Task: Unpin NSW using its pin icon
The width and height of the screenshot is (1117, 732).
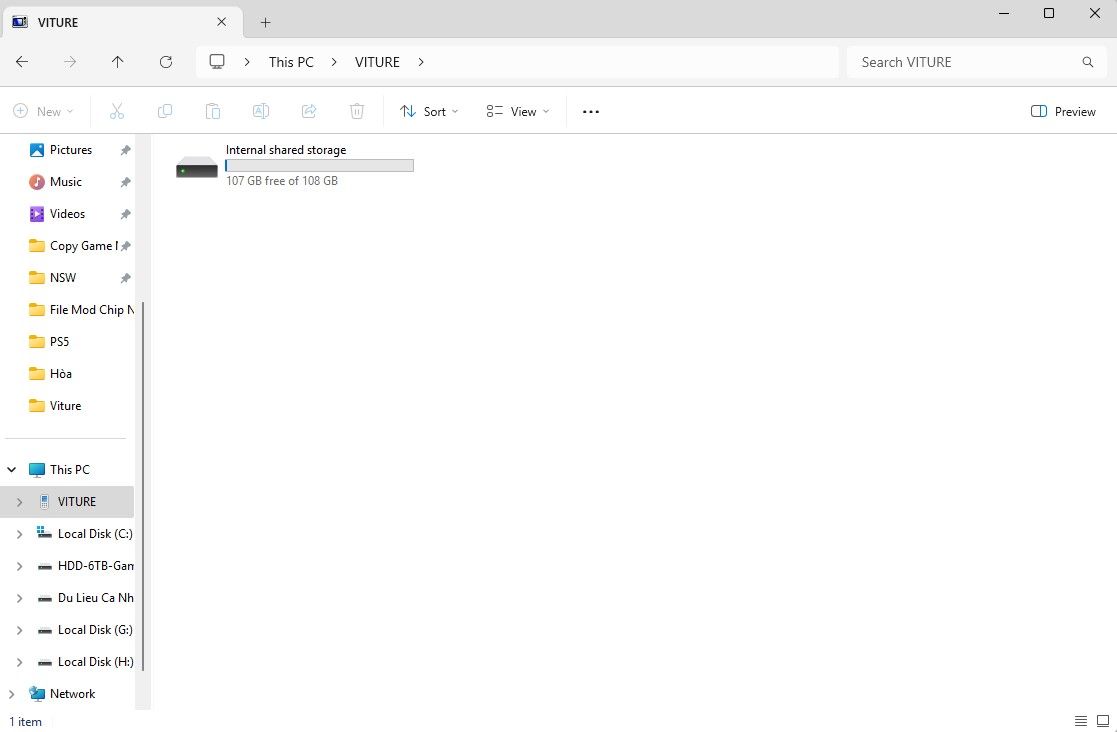Action: (x=125, y=278)
